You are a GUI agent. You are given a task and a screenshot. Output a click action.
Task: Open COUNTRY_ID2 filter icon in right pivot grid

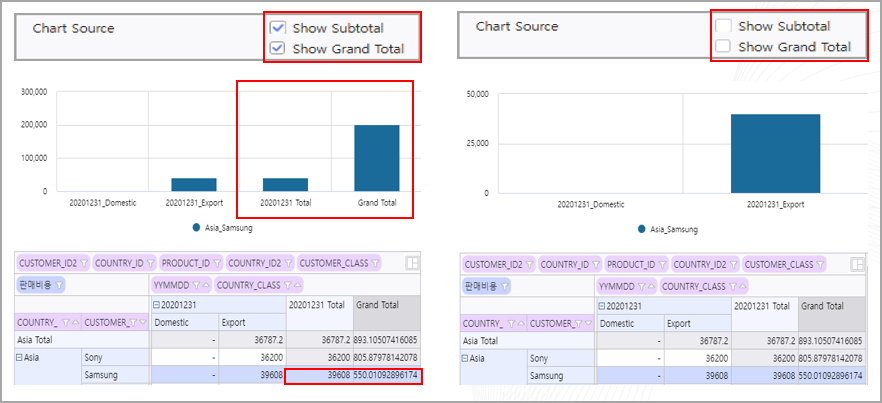[734, 264]
